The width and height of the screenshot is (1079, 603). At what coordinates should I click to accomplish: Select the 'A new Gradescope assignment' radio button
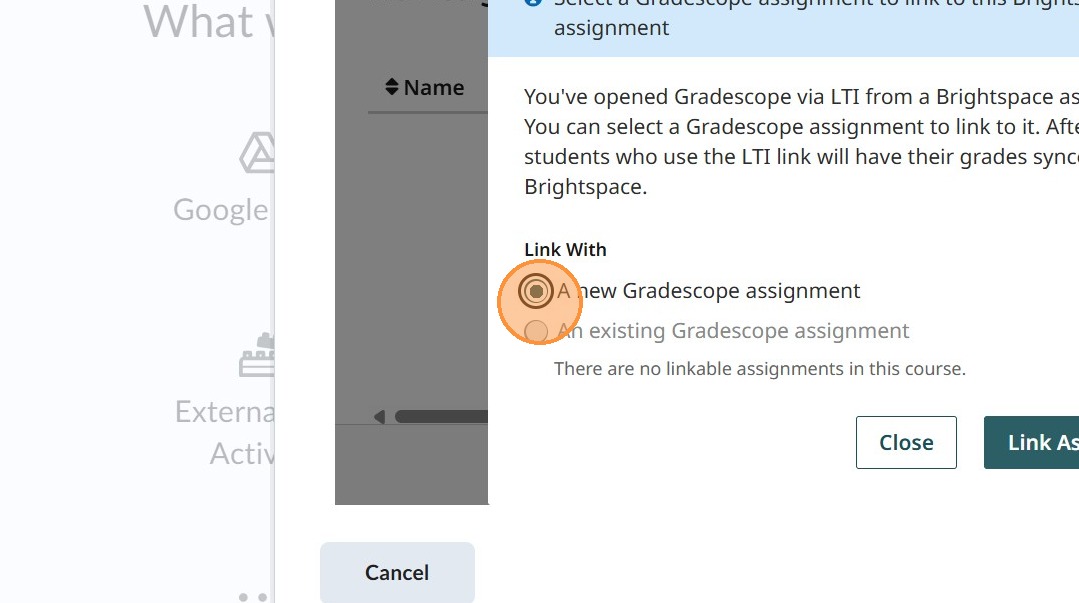[537, 291]
